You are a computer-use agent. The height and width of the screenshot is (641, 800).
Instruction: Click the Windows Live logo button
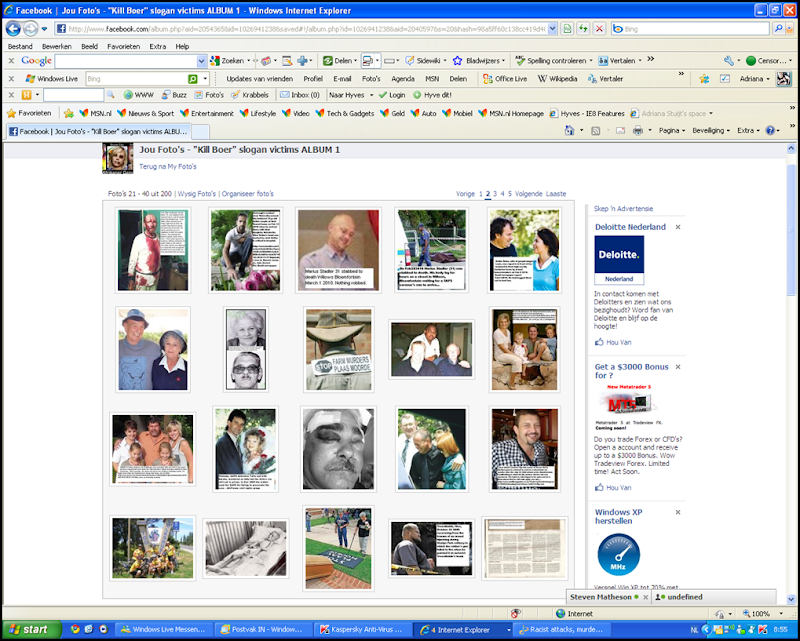click(x=52, y=79)
